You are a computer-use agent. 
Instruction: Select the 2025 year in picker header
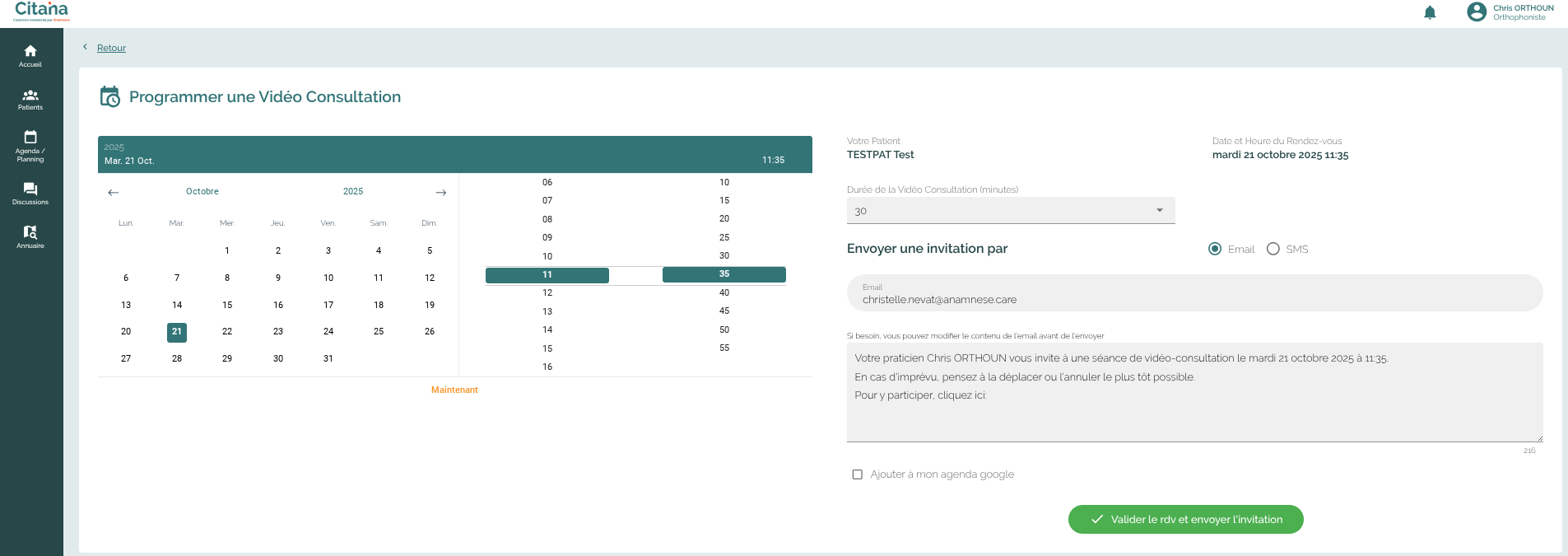(x=114, y=147)
